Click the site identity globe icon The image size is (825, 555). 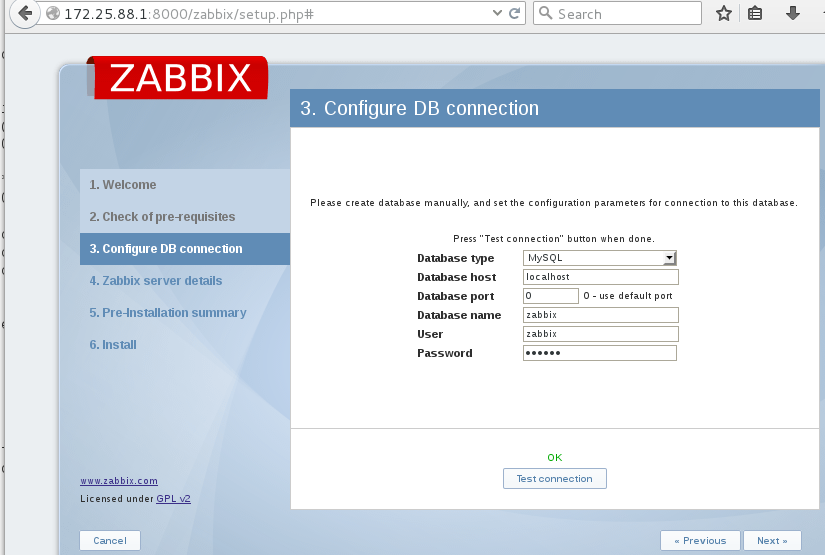click(53, 13)
